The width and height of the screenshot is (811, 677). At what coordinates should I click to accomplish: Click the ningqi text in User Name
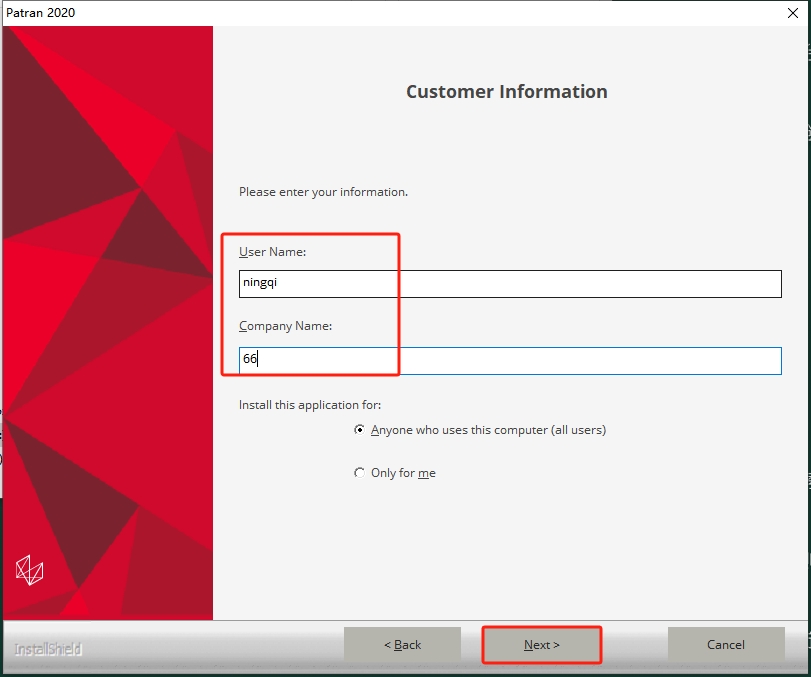coord(258,284)
